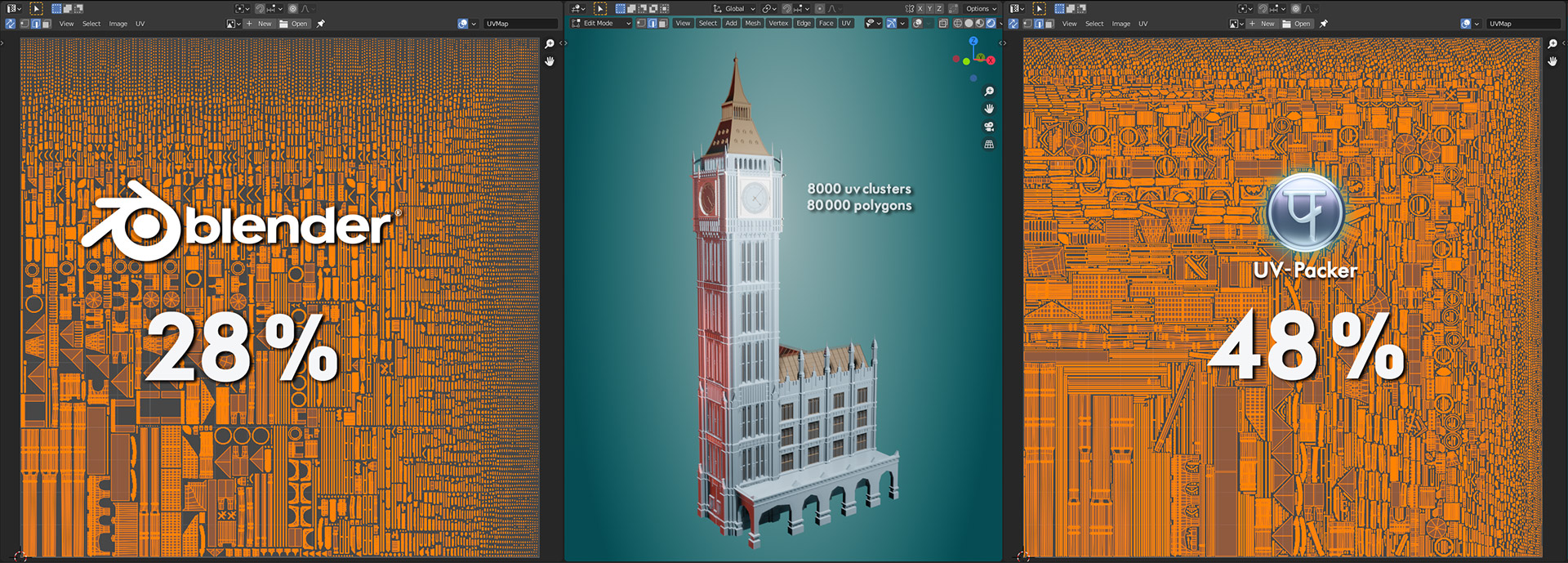Click the pan hand in the left UV editor
The height and width of the screenshot is (563, 1568).
(550, 61)
